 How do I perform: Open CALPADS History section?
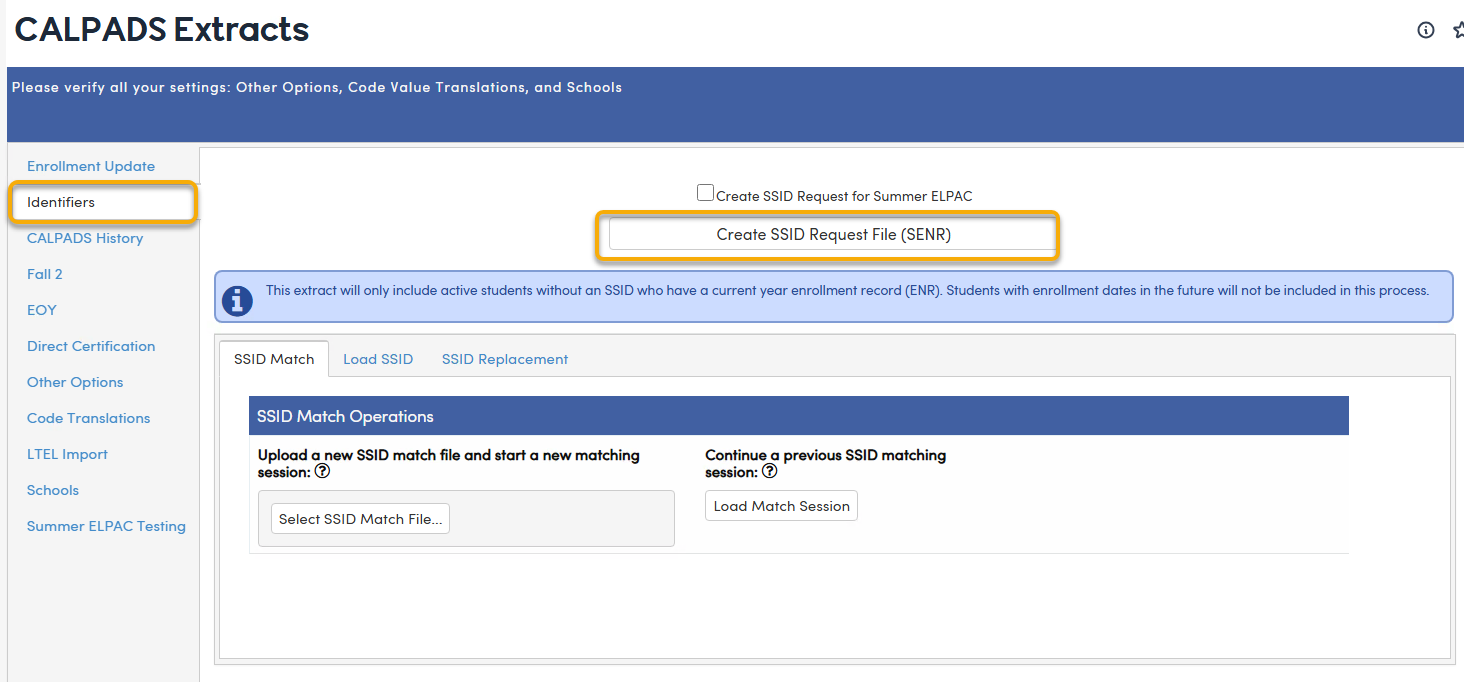(85, 238)
